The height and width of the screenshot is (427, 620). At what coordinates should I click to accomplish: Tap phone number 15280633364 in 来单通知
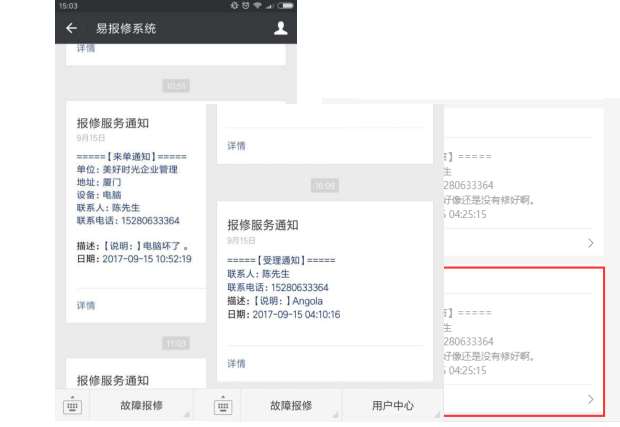[x=150, y=221]
